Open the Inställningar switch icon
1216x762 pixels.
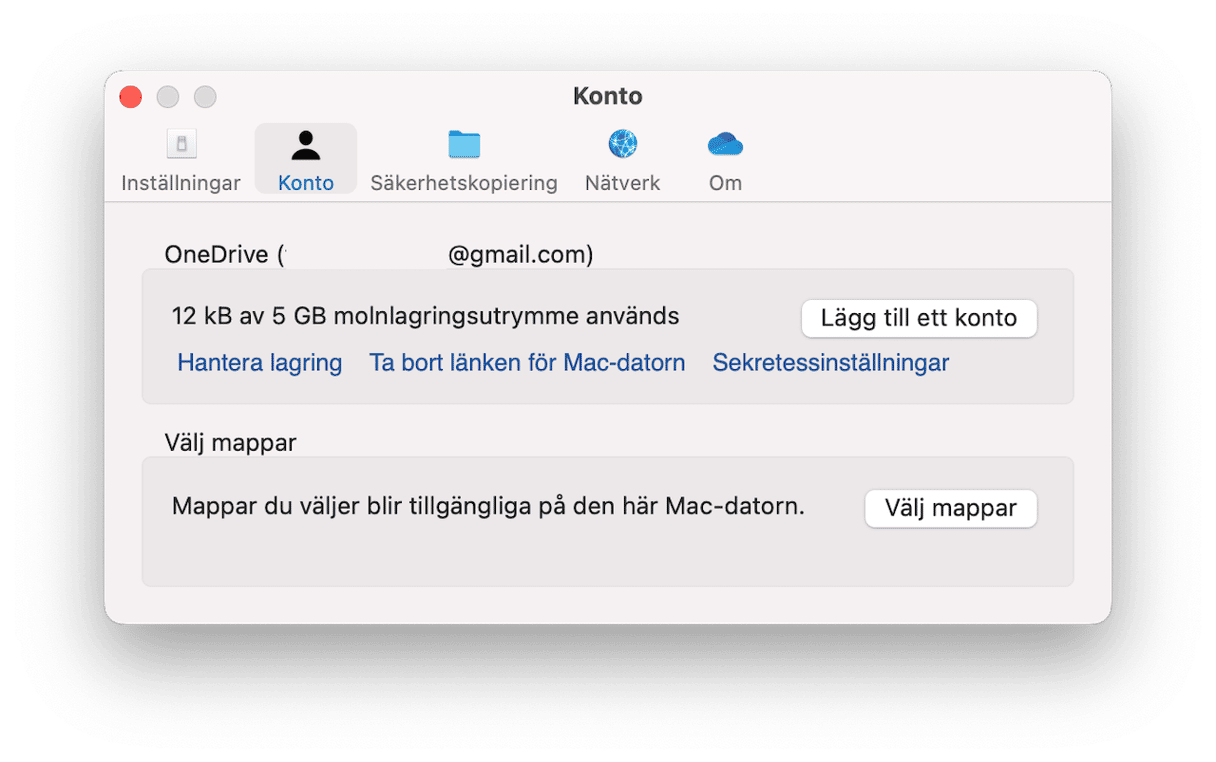181,144
